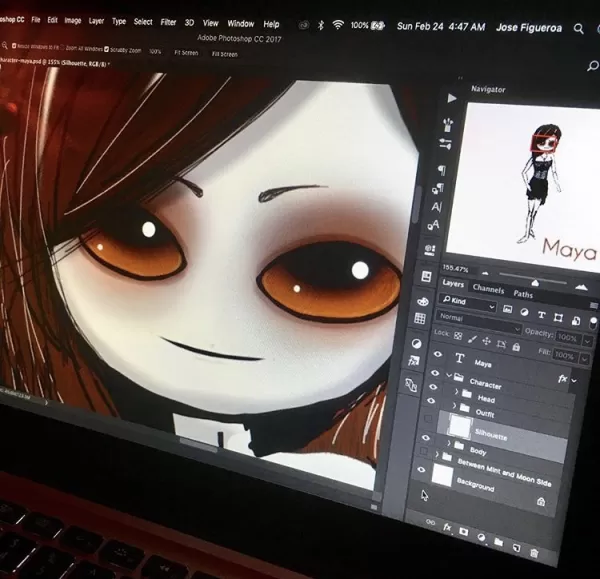Open the Opacity dropdown arrow
This screenshot has height=579, width=600.
coord(587,341)
